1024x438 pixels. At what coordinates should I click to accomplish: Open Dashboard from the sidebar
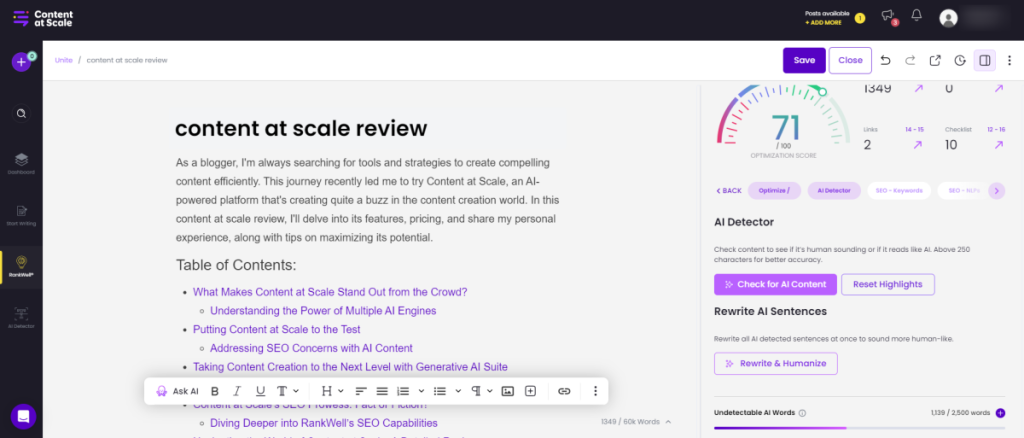(21, 164)
